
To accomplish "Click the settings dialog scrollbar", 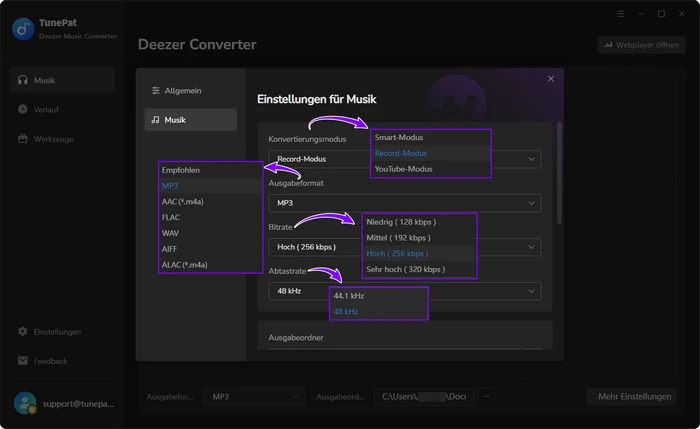I will [559, 173].
